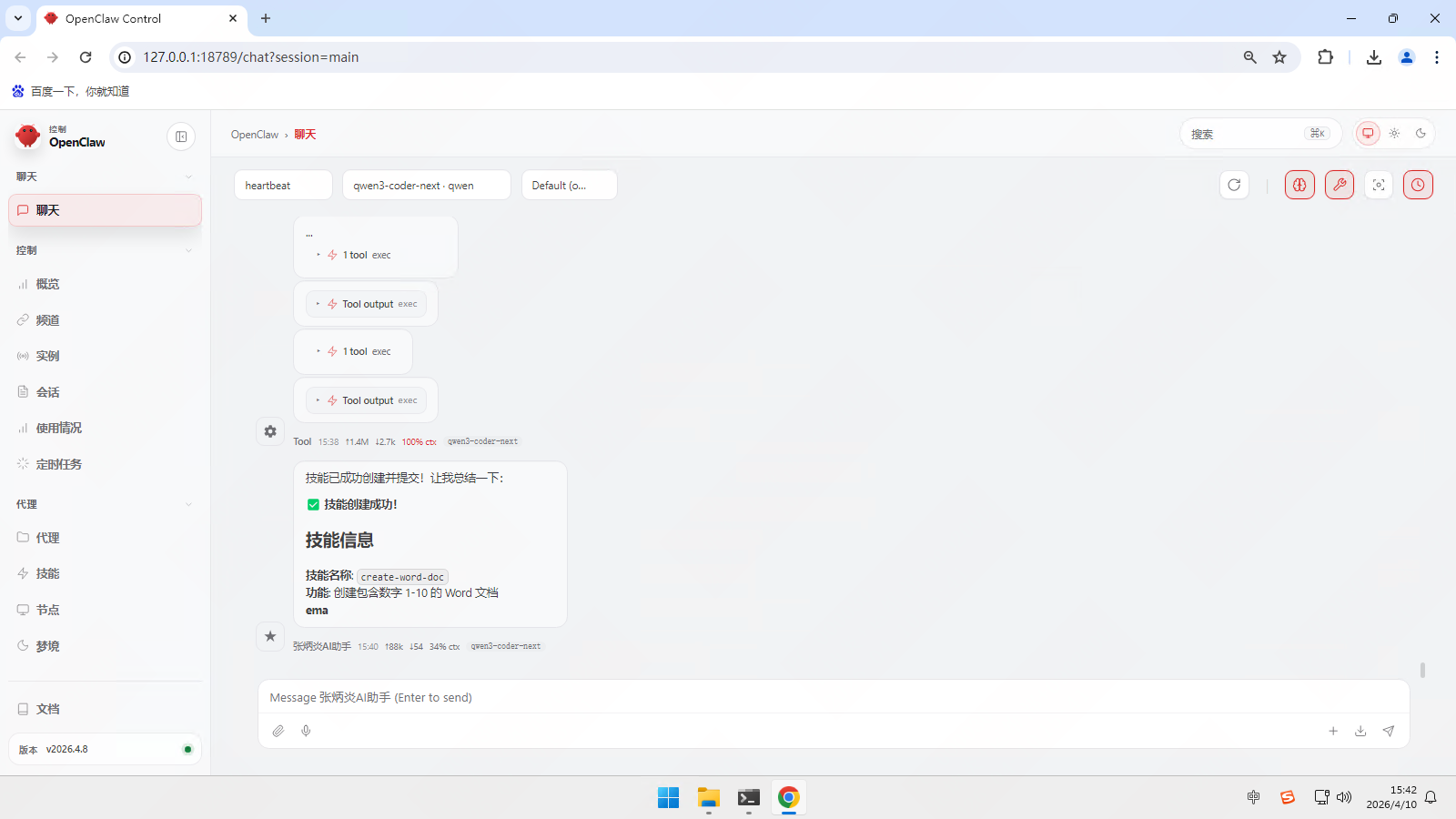Viewport: 1456px width, 819px height.
Task: Send message with paper plane icon
Action: pyautogui.click(x=1389, y=731)
